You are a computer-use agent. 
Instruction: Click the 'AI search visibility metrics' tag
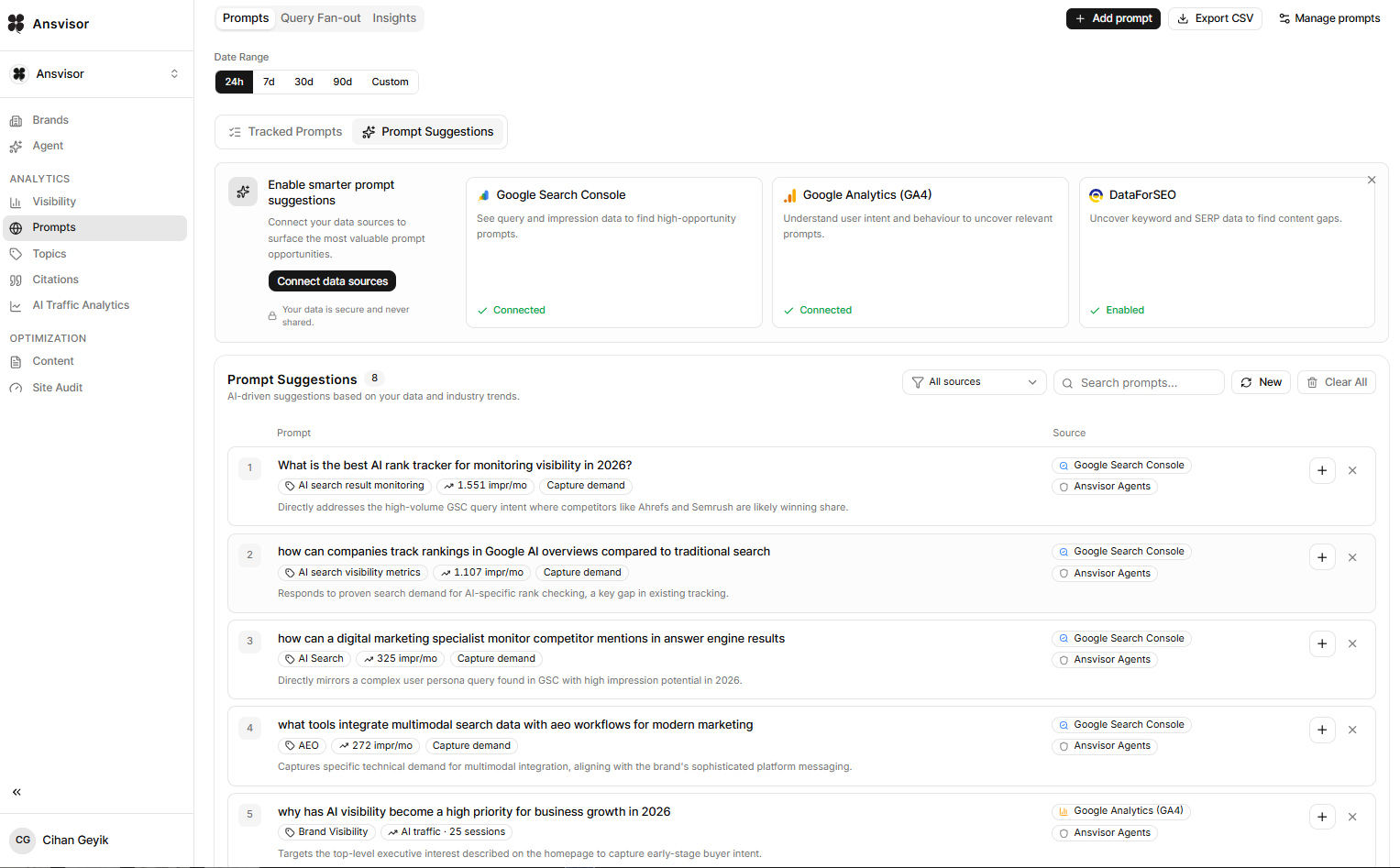(x=352, y=572)
